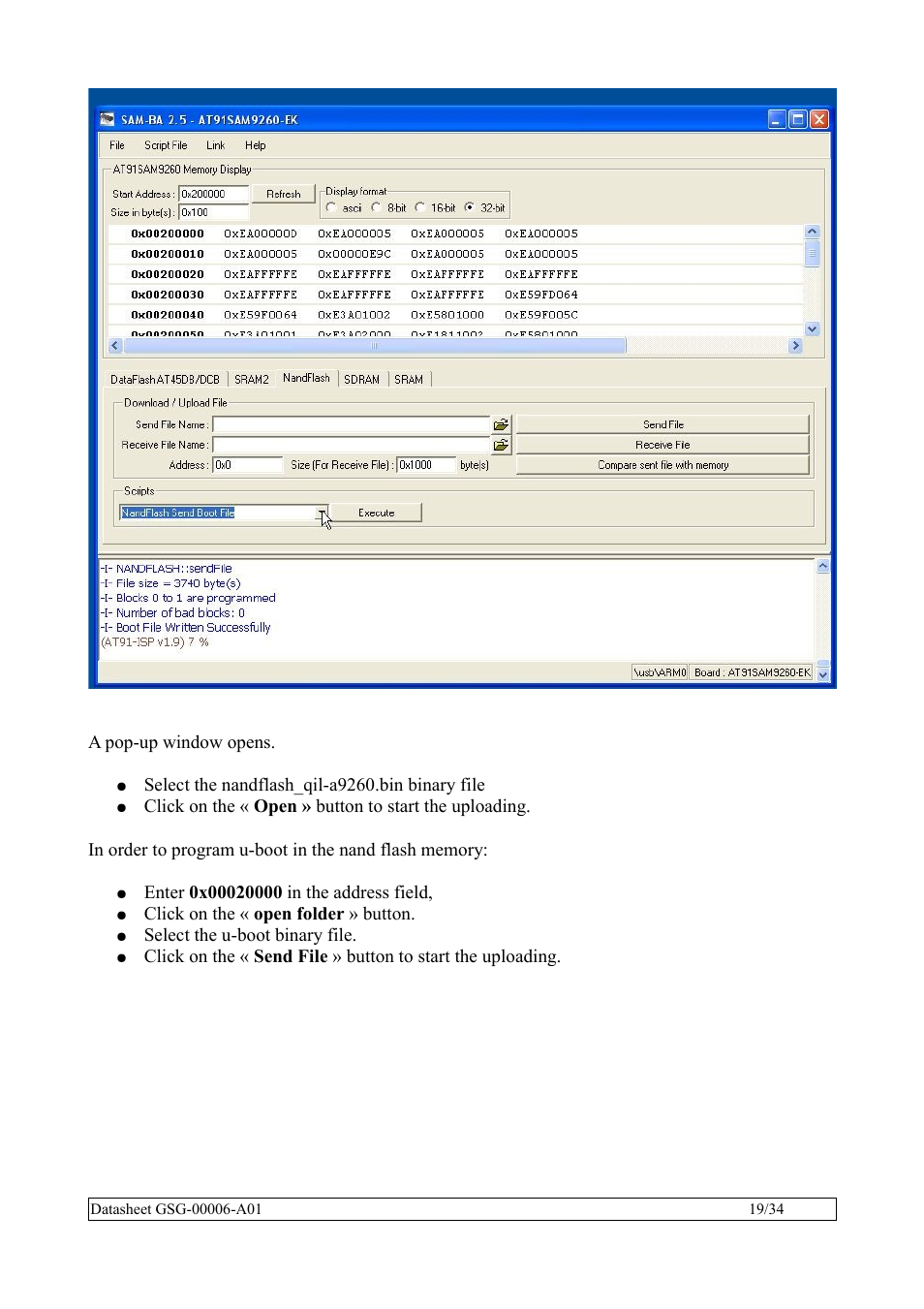Click the value 0xE3A01002 in memory display
The image size is (924, 1309).
(x=354, y=315)
